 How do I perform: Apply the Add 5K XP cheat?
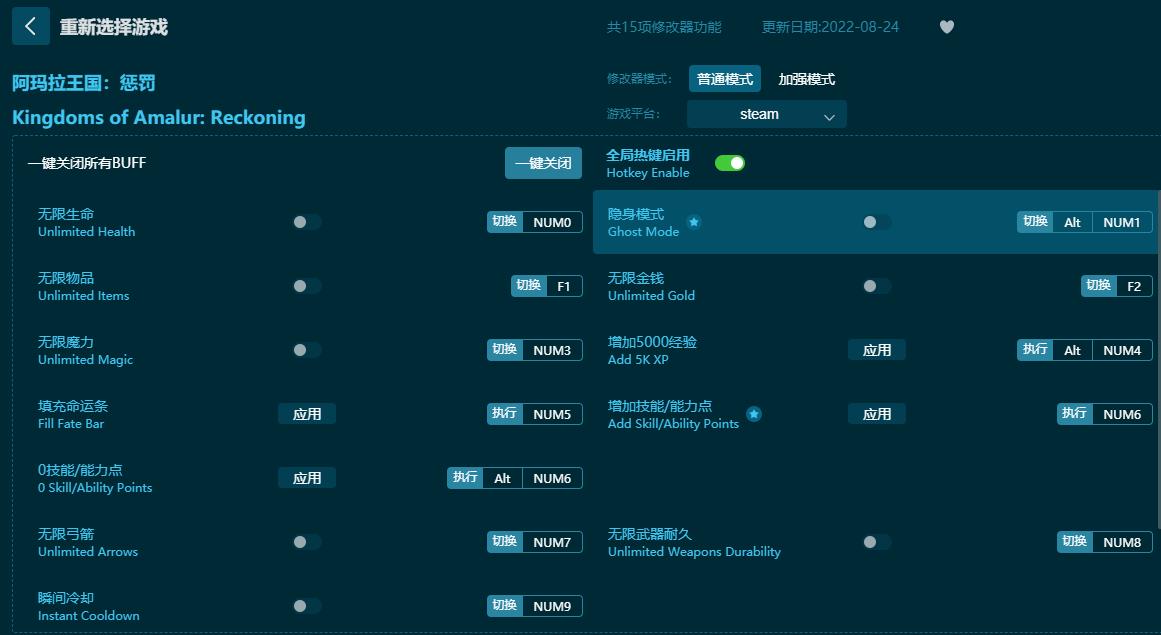coord(877,349)
